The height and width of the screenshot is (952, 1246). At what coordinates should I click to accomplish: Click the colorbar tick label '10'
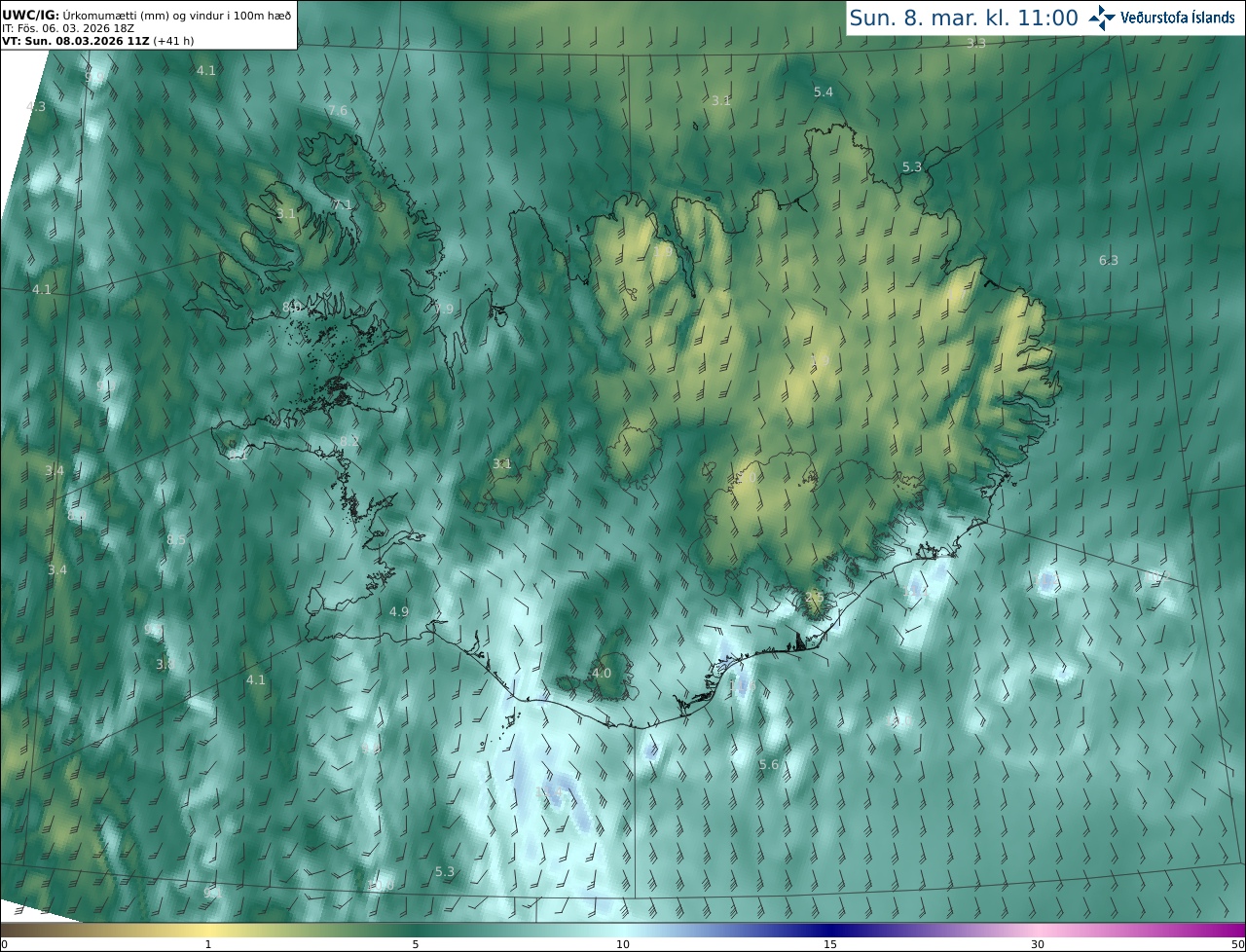[623, 945]
